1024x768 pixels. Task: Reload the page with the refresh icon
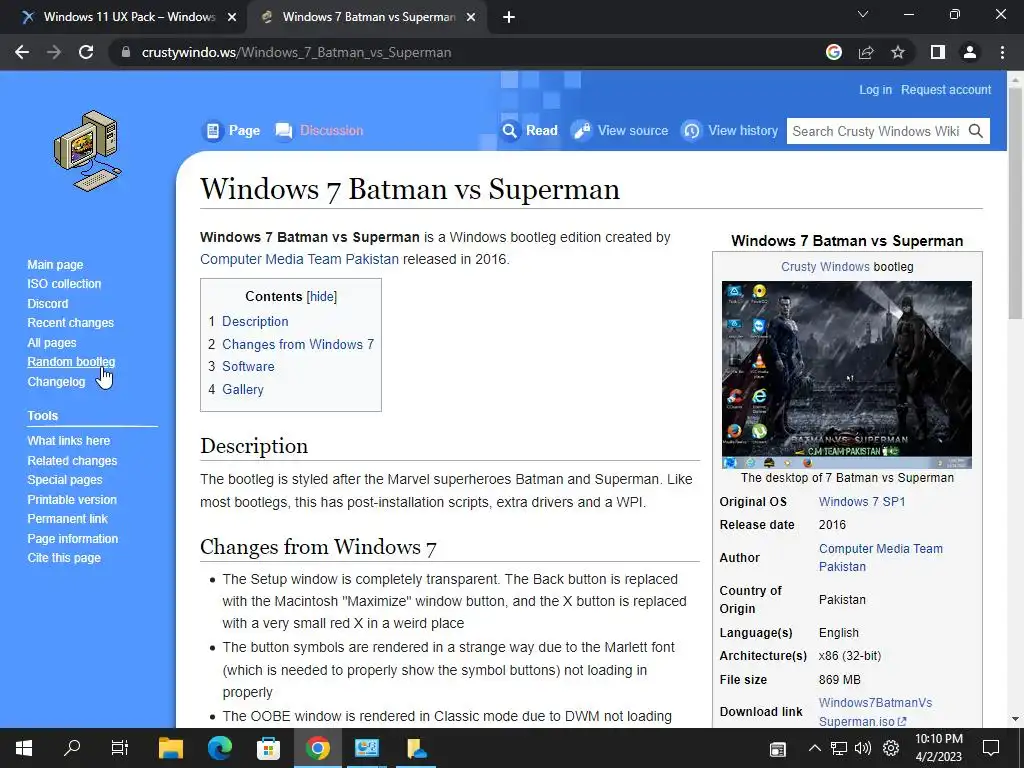point(86,52)
